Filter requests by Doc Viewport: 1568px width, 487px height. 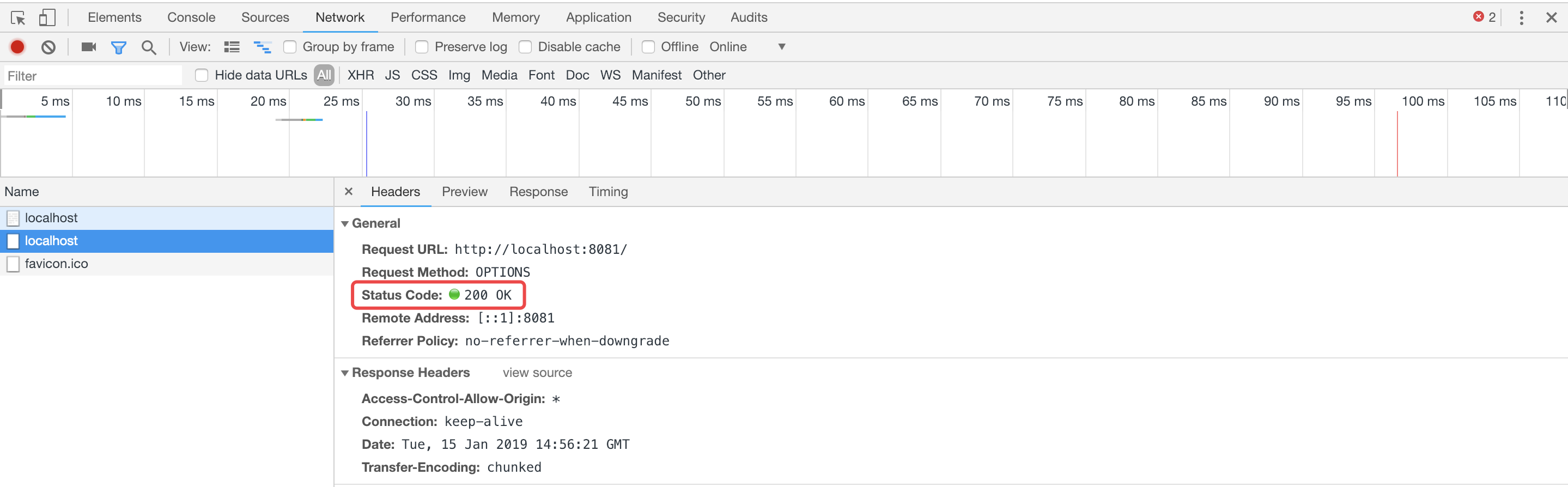point(577,75)
